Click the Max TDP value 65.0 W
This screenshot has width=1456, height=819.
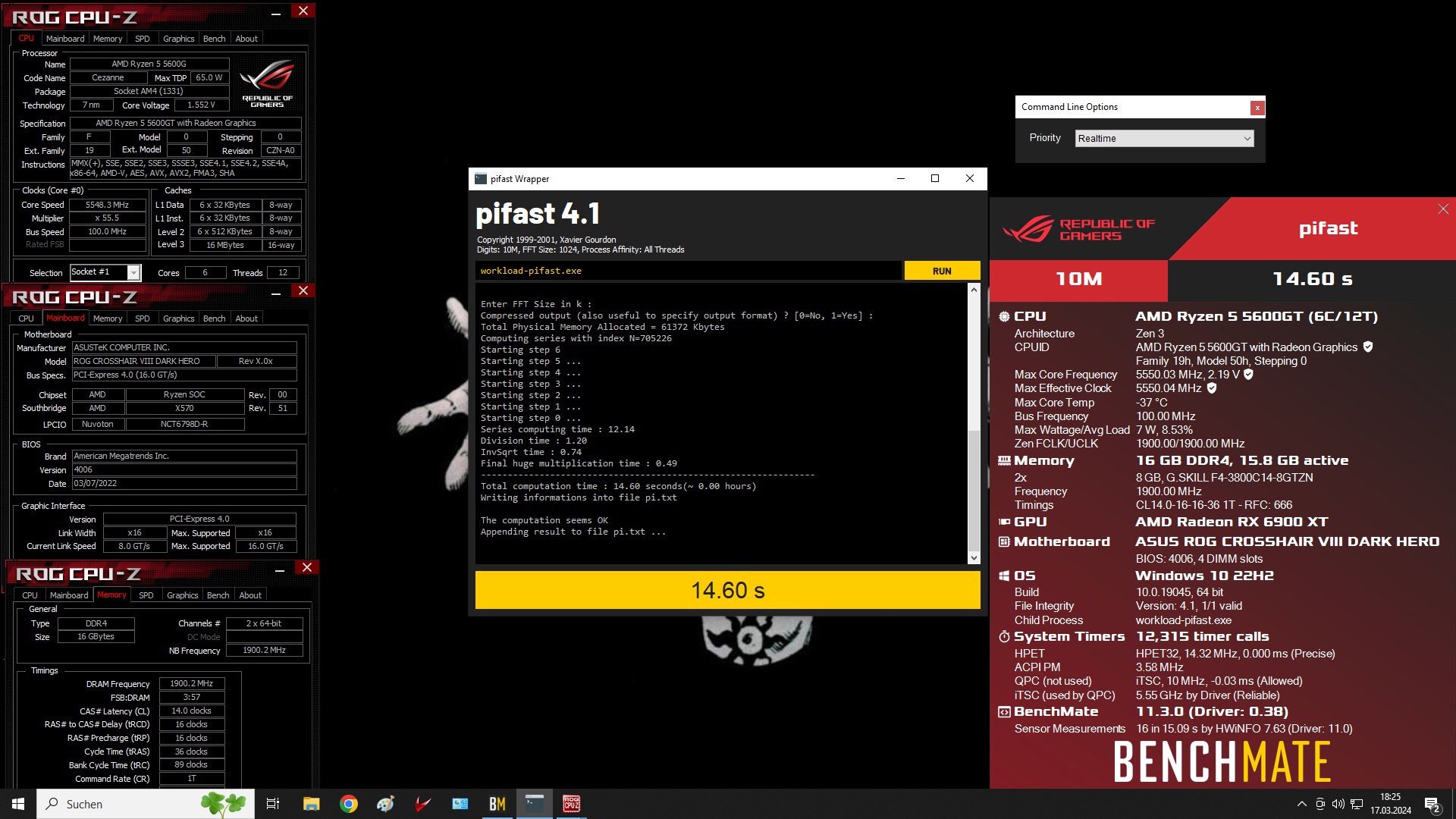209,77
